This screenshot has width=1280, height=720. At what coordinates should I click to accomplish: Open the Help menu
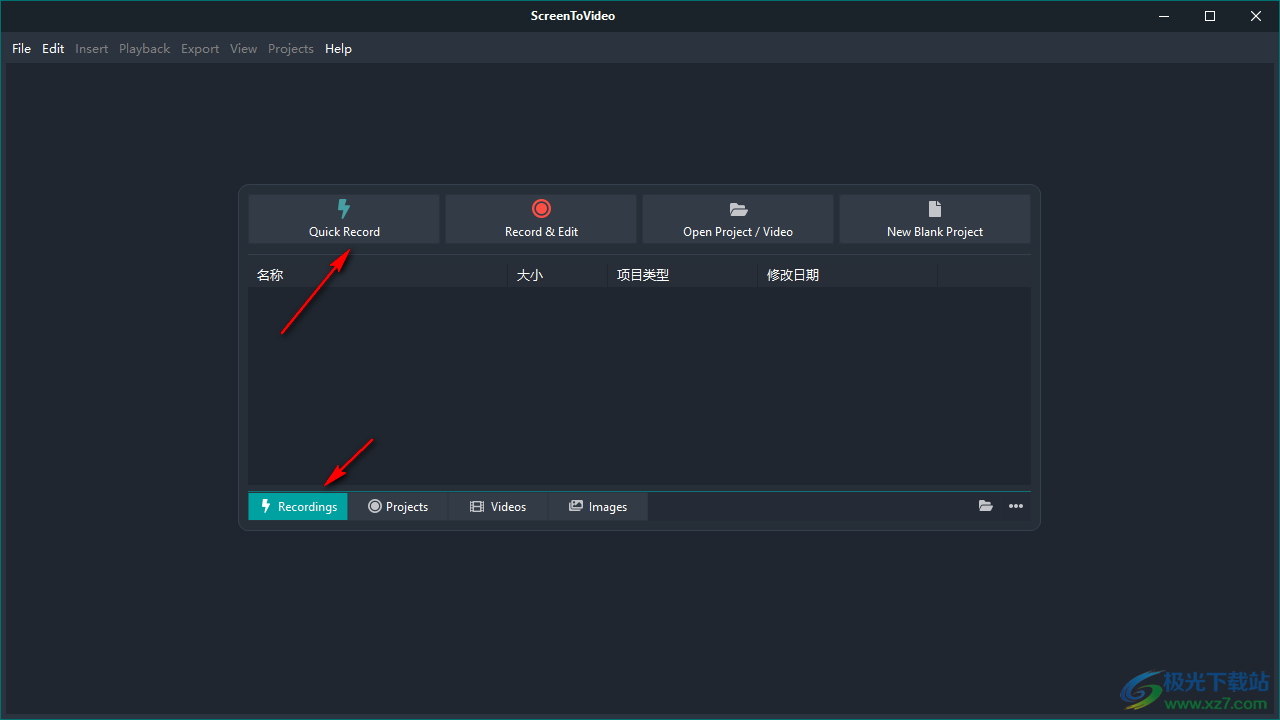[x=339, y=48]
